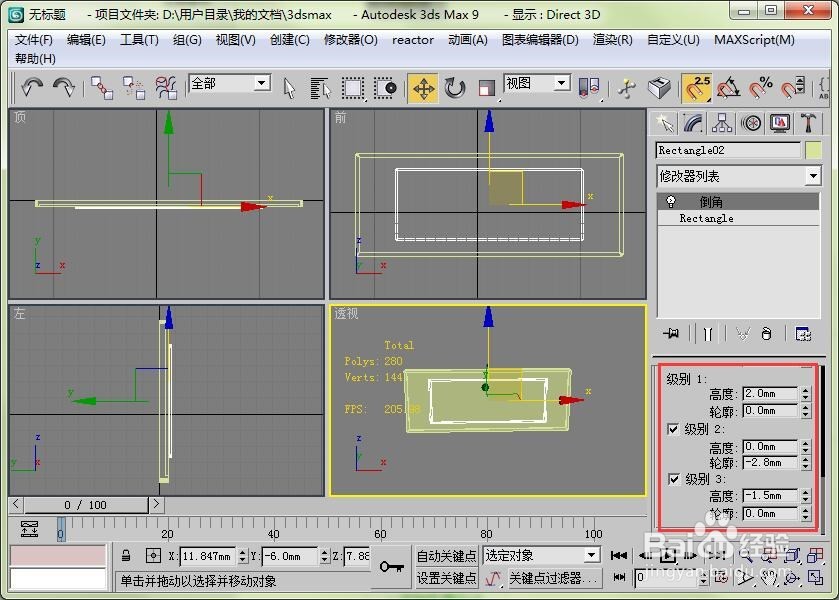The height and width of the screenshot is (600, 839).
Task: Open the Create command panel tab
Action: 665,124
